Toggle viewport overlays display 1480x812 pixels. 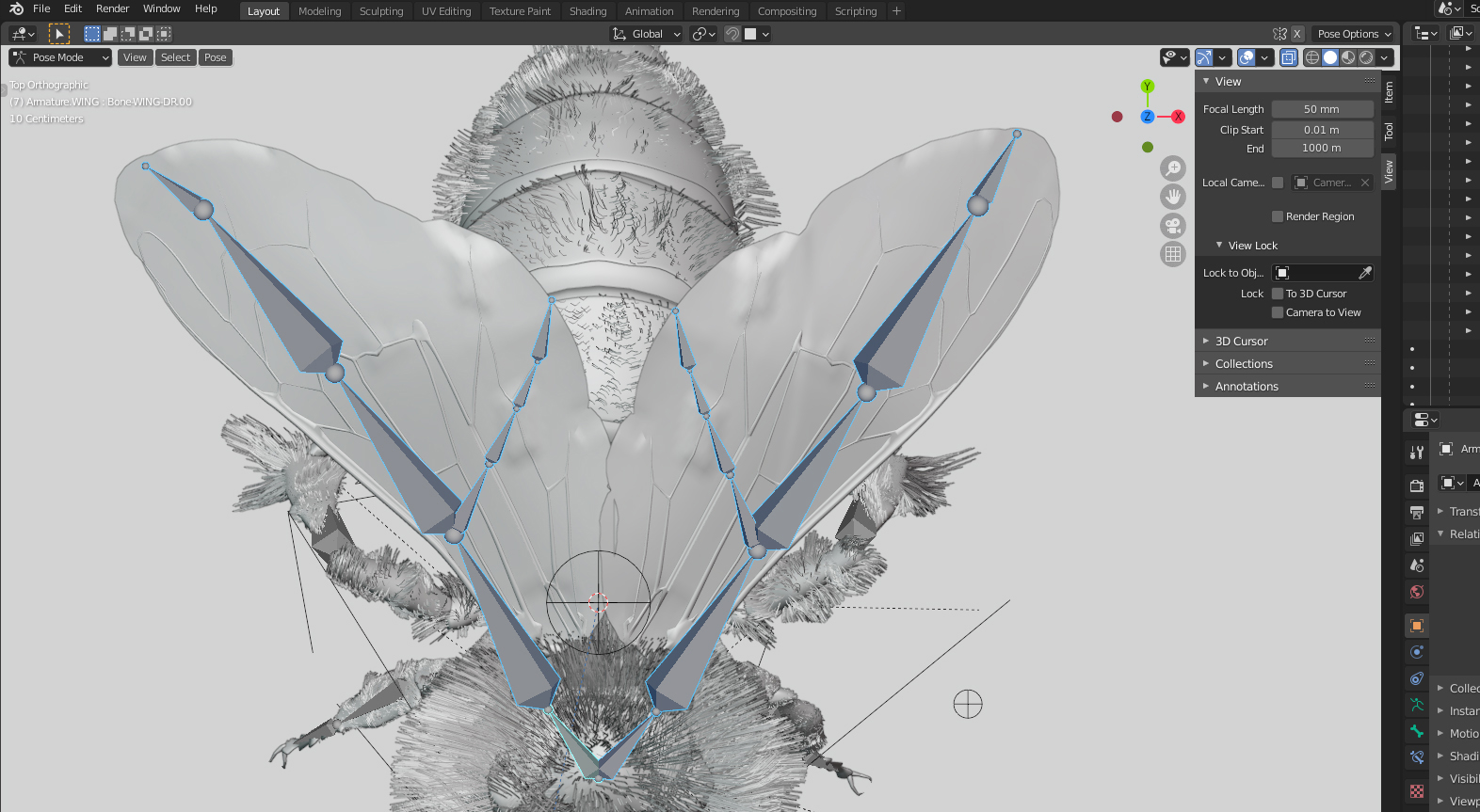pos(1247,57)
